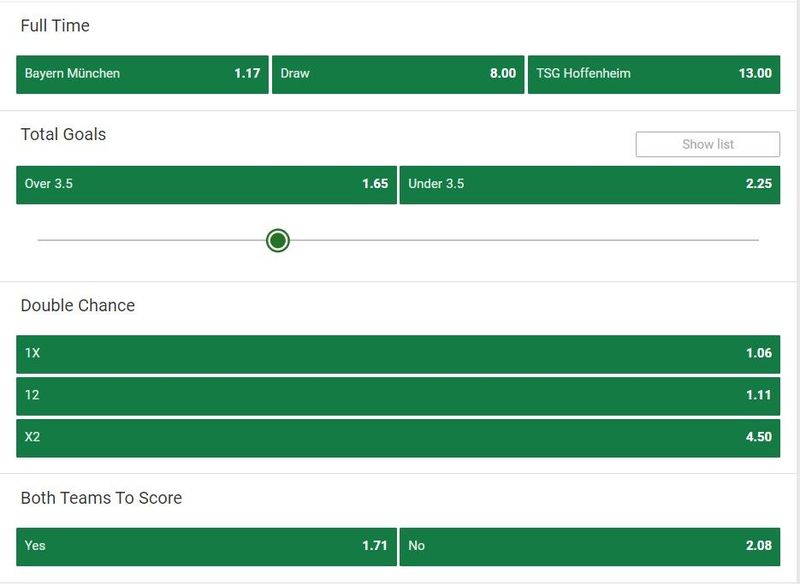Pick TSG Hoffenheim at 13.00
The width and height of the screenshot is (800, 584).
pyautogui.click(x=654, y=74)
